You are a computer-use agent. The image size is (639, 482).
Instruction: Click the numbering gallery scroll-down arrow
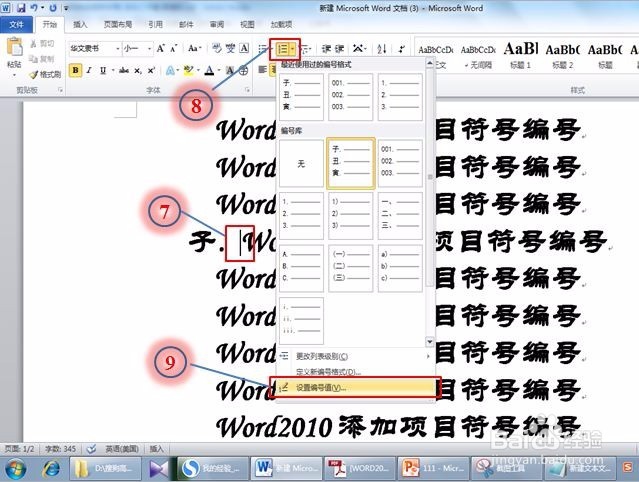point(430,341)
